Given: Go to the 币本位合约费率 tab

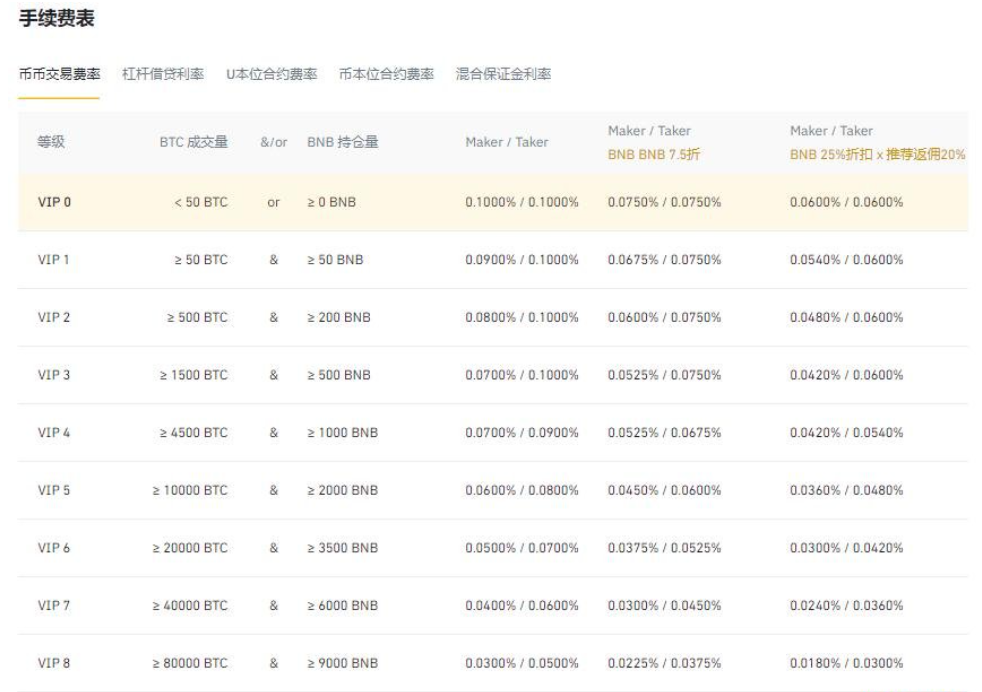Looking at the screenshot, I should (x=386, y=74).
